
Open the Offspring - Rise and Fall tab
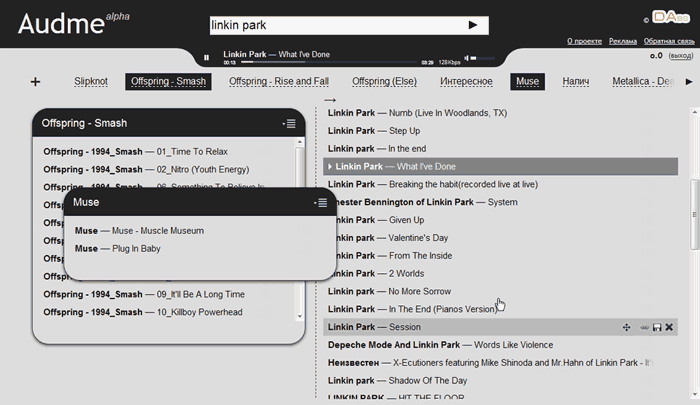pyautogui.click(x=279, y=81)
